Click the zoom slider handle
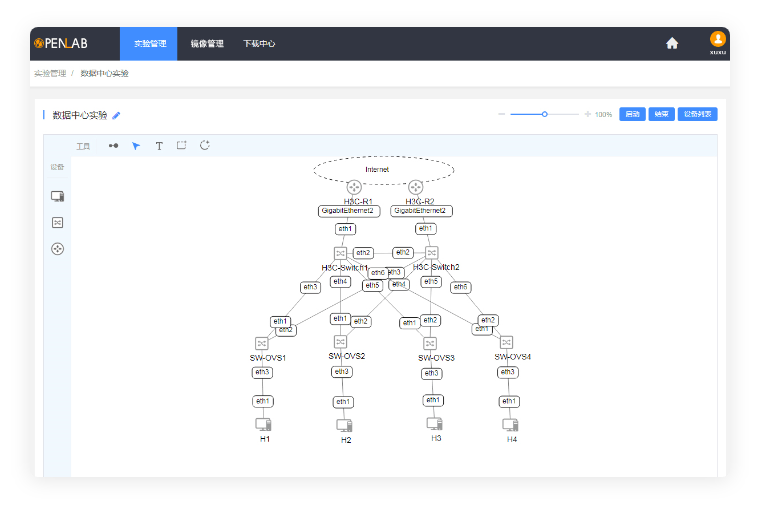The height and width of the screenshot is (510, 760). click(544, 114)
